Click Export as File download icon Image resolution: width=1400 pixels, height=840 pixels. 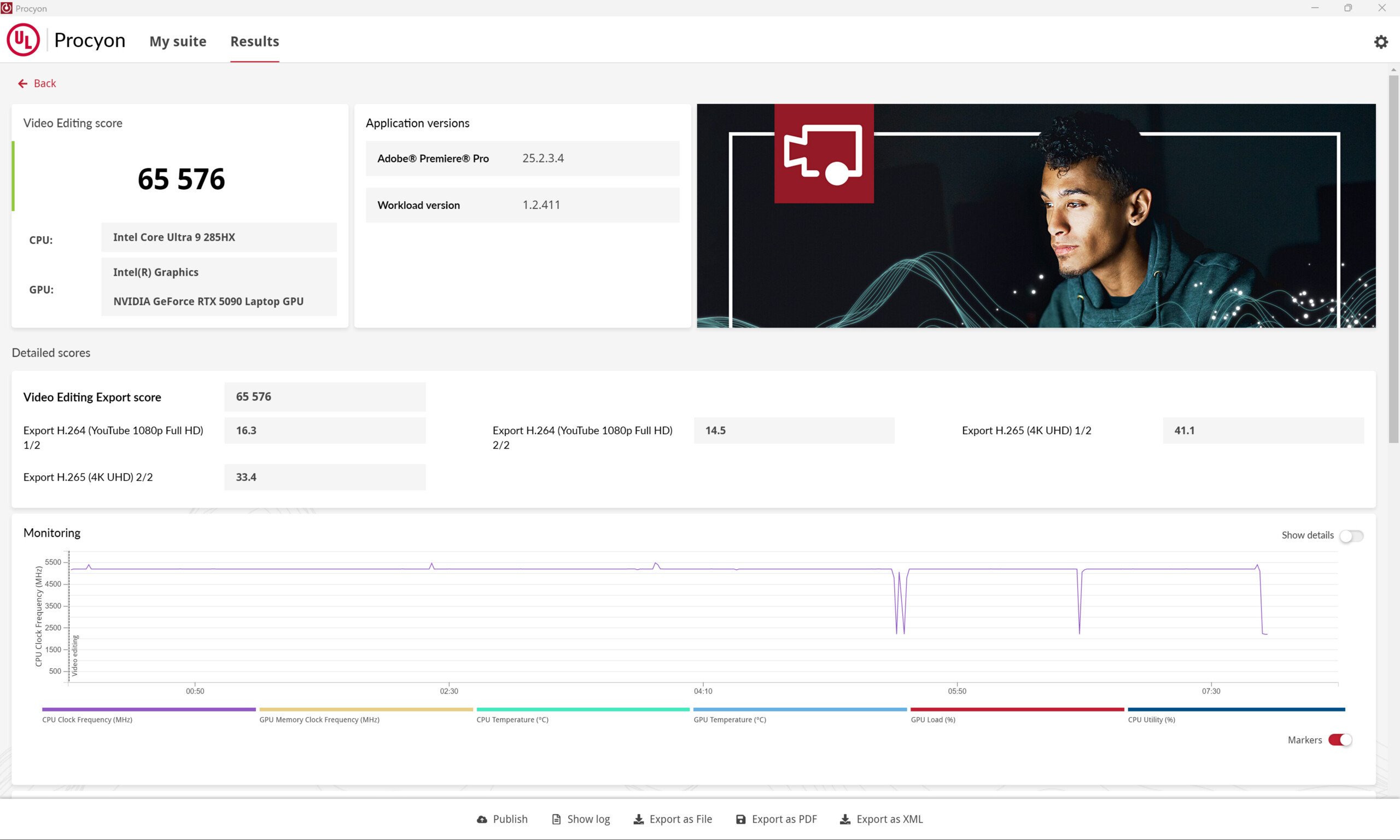click(638, 819)
